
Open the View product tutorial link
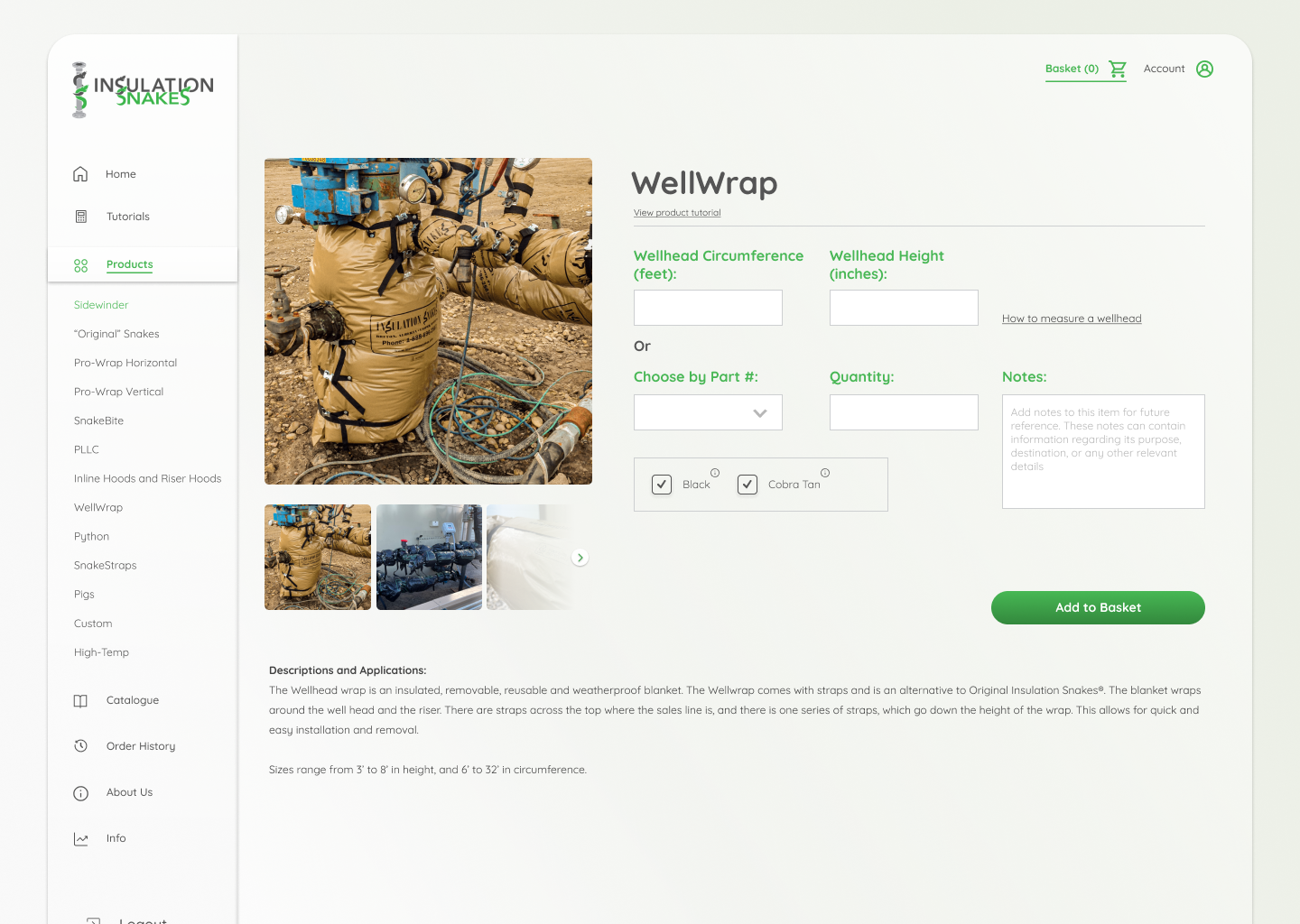677,213
